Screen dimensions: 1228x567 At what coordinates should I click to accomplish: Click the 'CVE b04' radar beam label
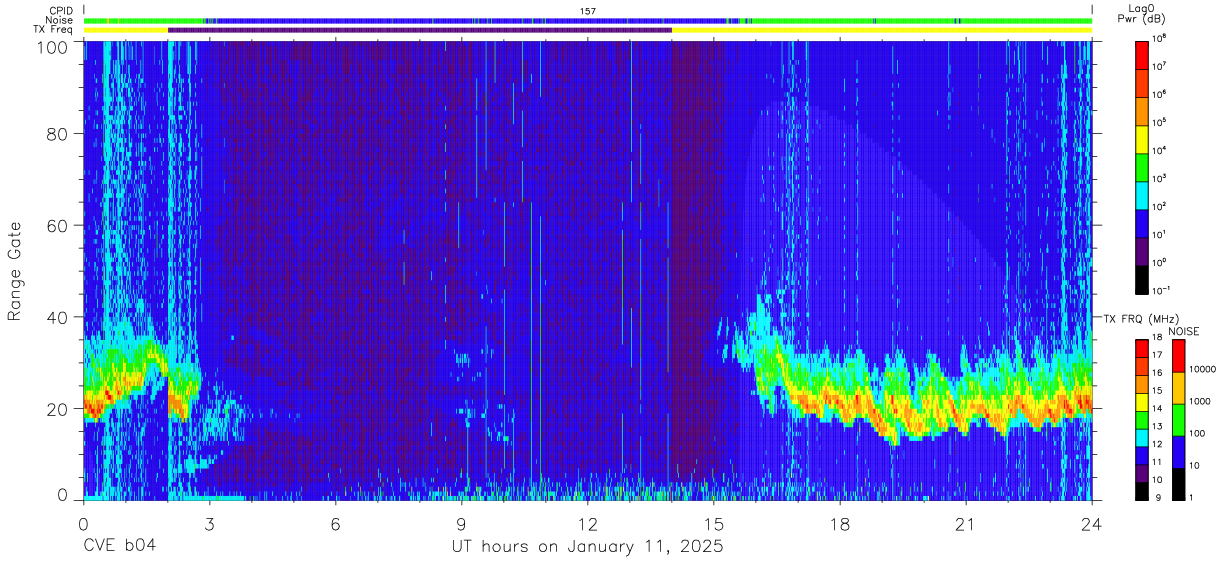pyautogui.click(x=119, y=547)
